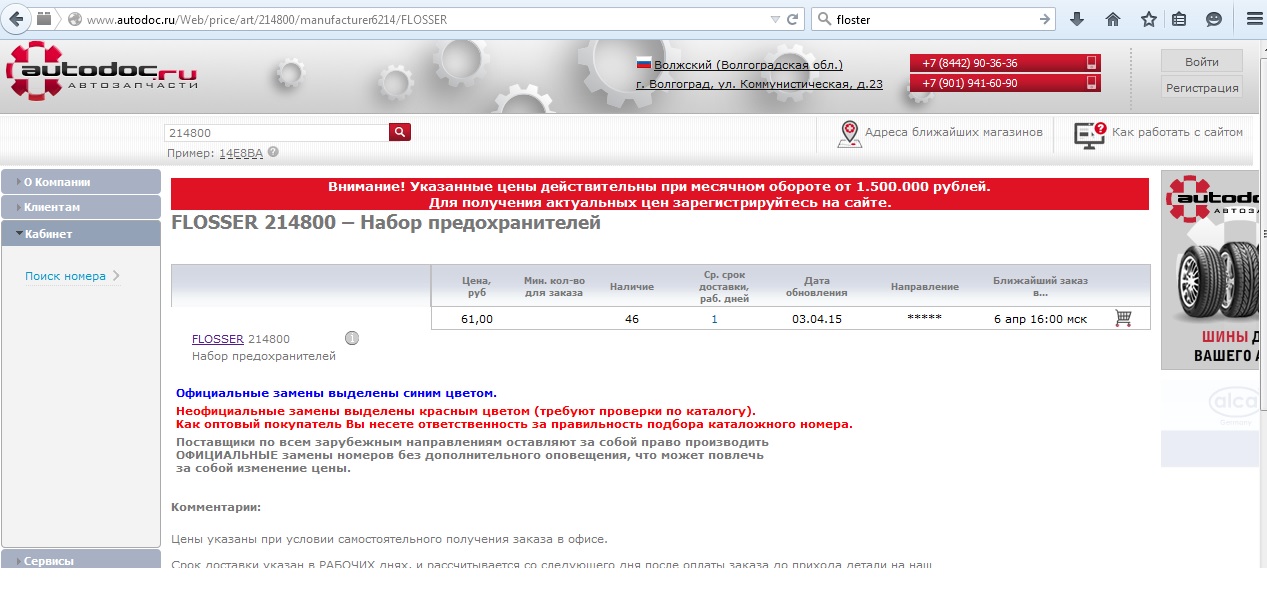Click the Цена, руб column header
Image resolution: width=1267 pixels, height=614 pixels.
click(477, 287)
